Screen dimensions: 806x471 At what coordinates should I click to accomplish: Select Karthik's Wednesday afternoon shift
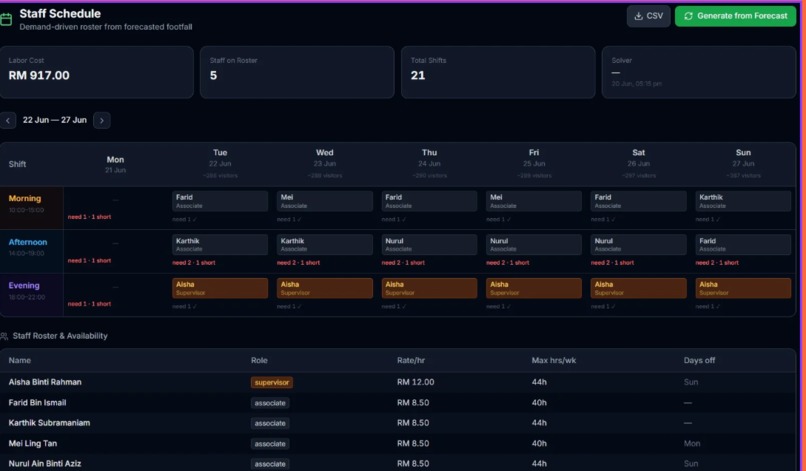click(325, 245)
